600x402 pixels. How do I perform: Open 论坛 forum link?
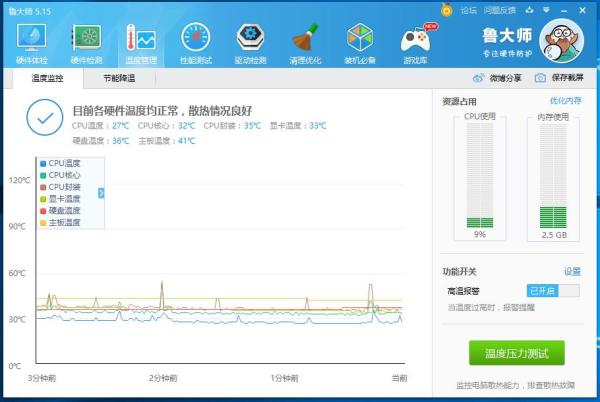click(469, 10)
